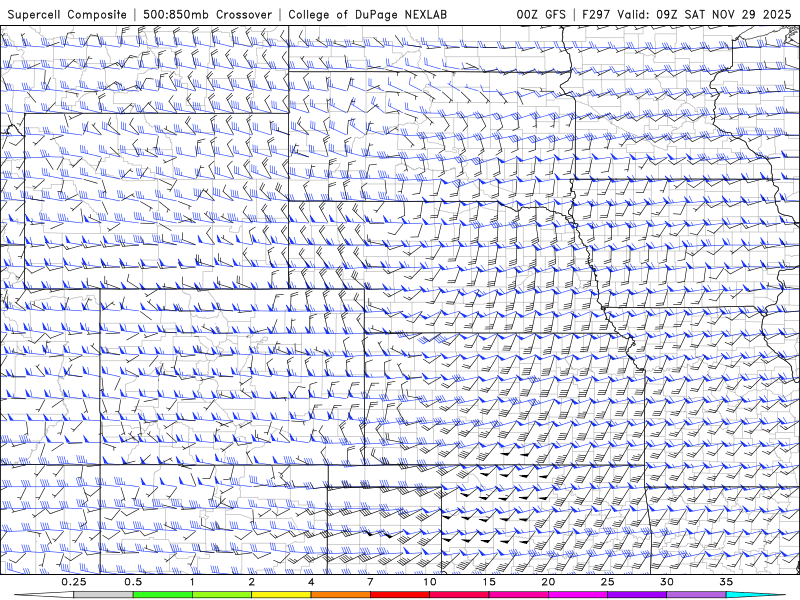Click the '0.5' legend value
Image resolution: width=800 pixels, height=600 pixels.
click(x=133, y=582)
